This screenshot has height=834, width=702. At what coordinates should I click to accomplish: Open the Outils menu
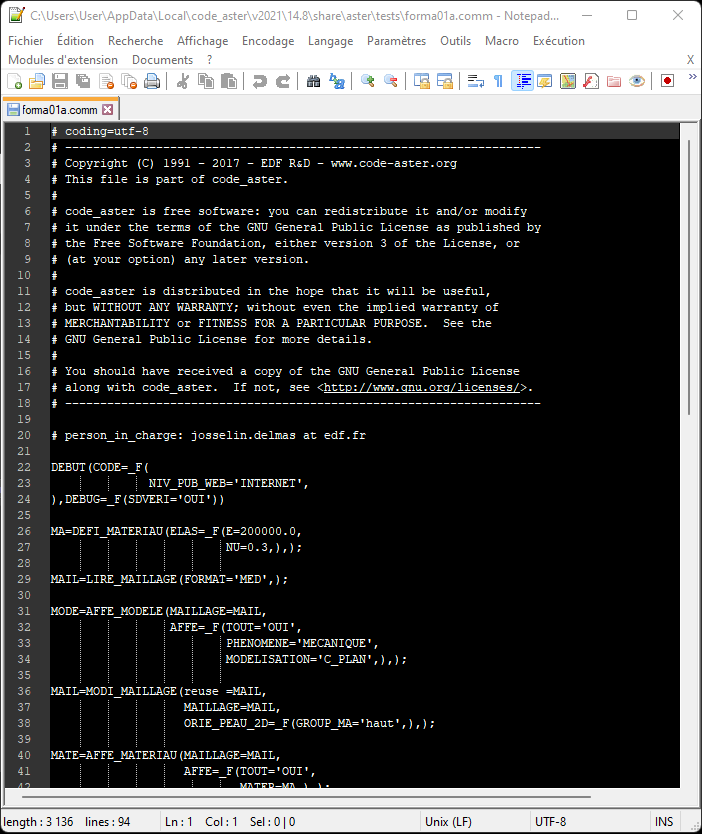[455, 41]
